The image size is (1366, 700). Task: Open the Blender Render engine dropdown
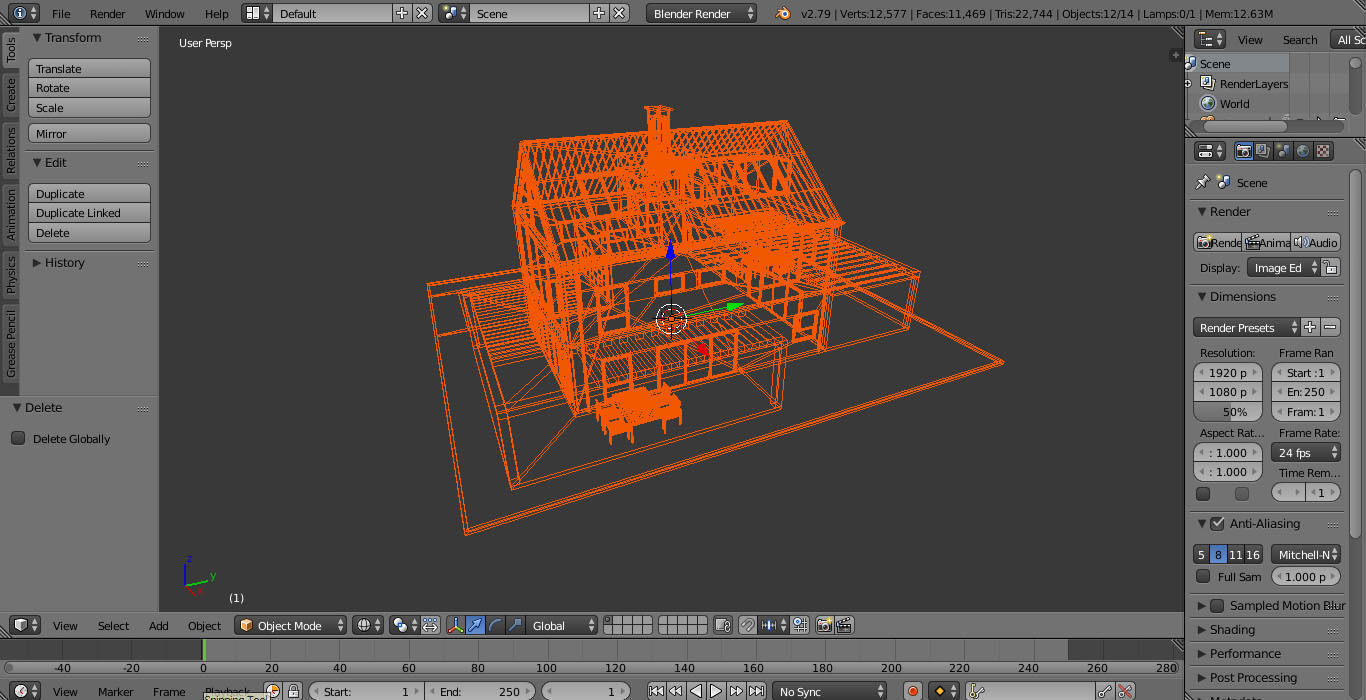point(702,13)
